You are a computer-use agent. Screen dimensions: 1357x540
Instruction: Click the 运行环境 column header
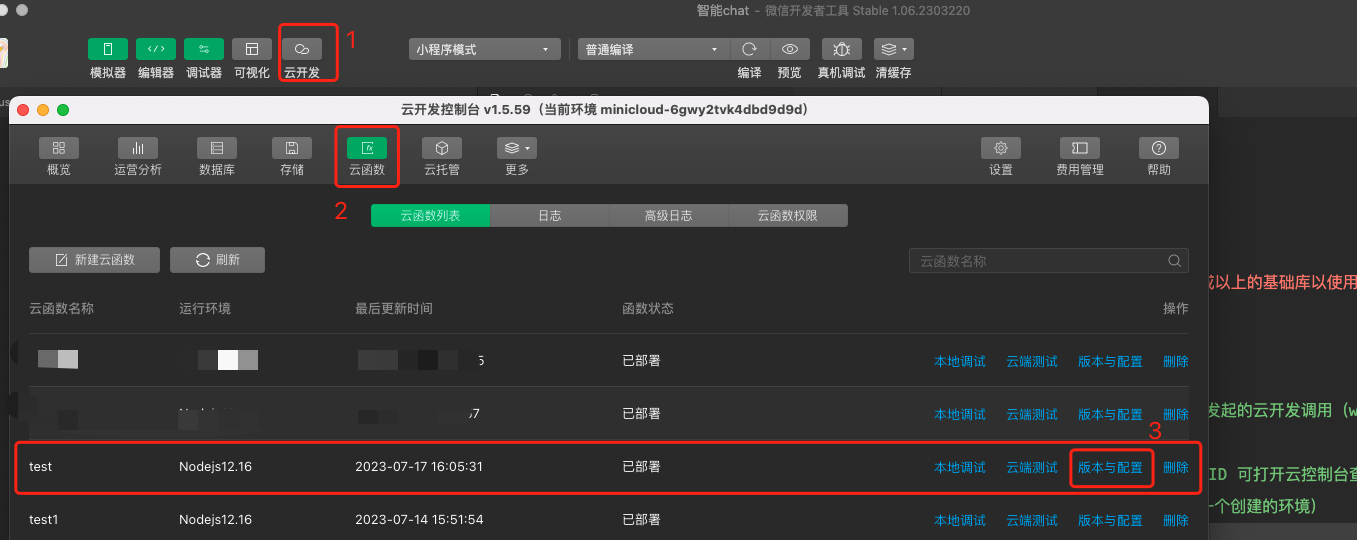(205, 308)
